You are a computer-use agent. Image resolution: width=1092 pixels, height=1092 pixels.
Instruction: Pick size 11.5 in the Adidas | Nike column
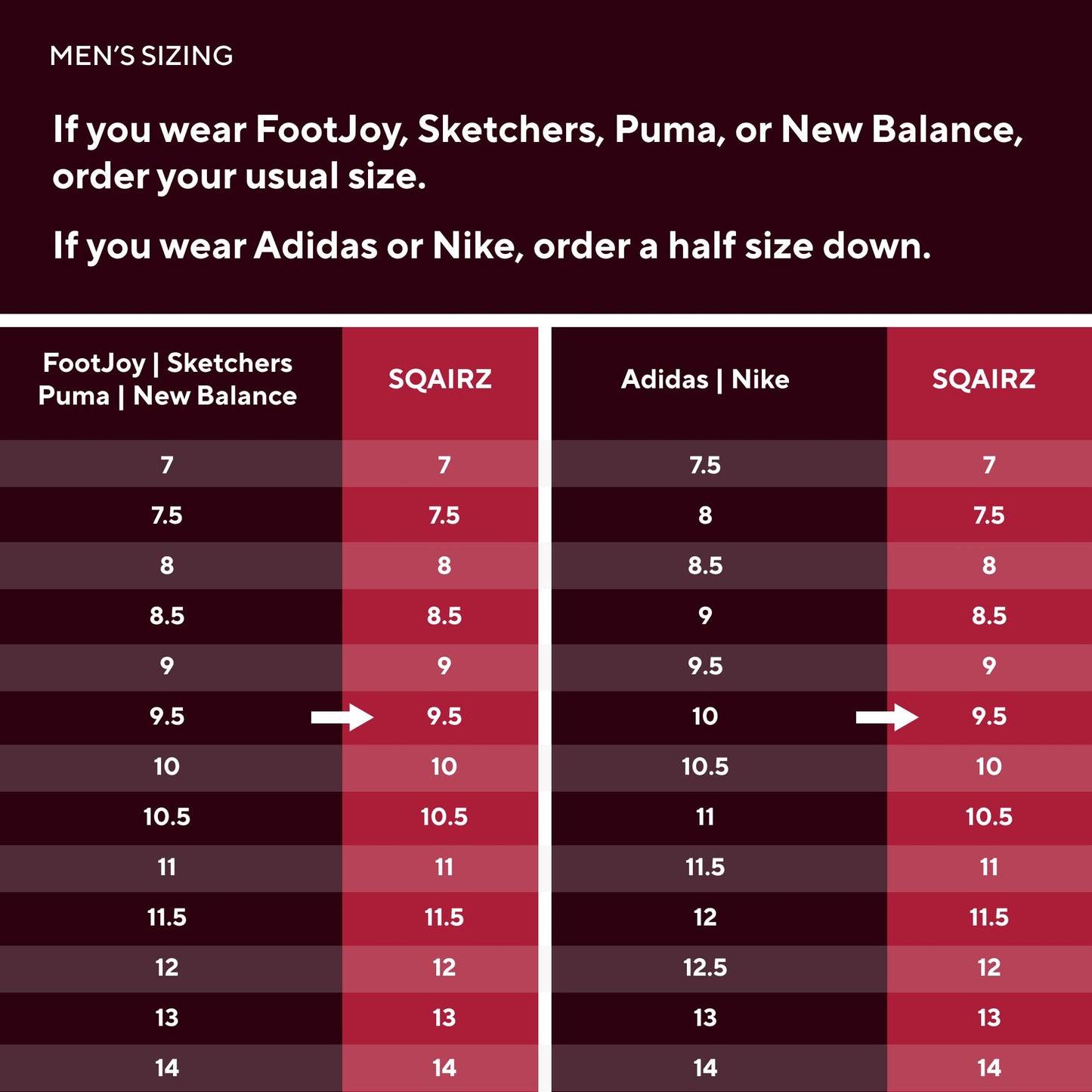click(x=705, y=868)
